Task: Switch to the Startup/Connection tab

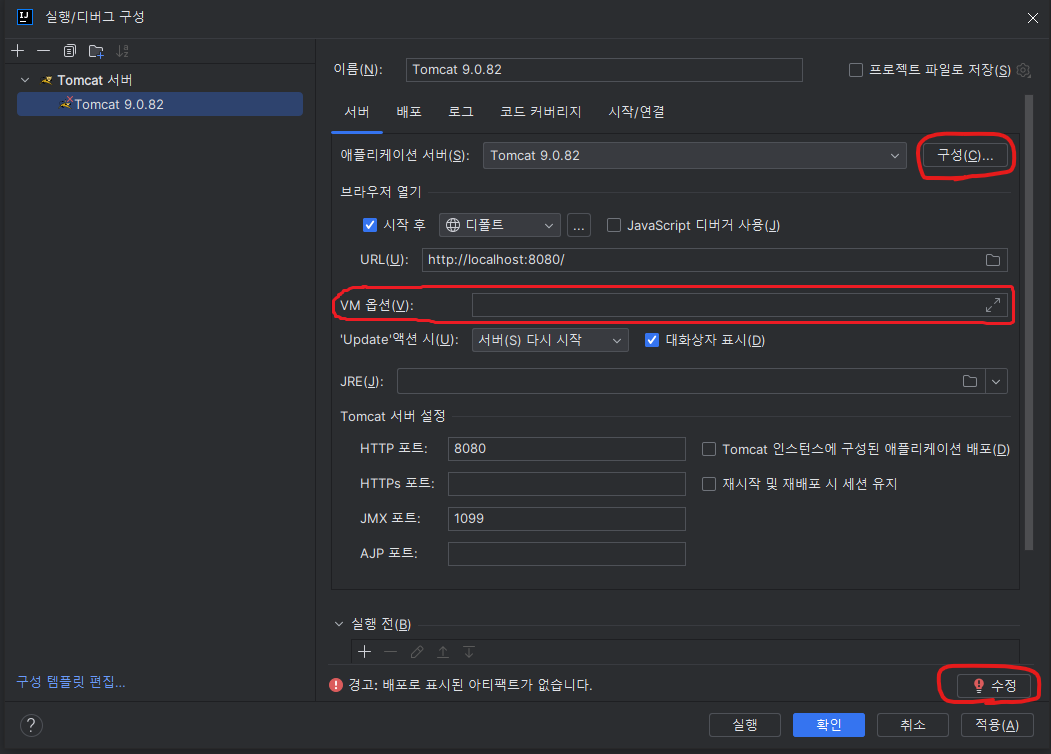Action: 636,112
